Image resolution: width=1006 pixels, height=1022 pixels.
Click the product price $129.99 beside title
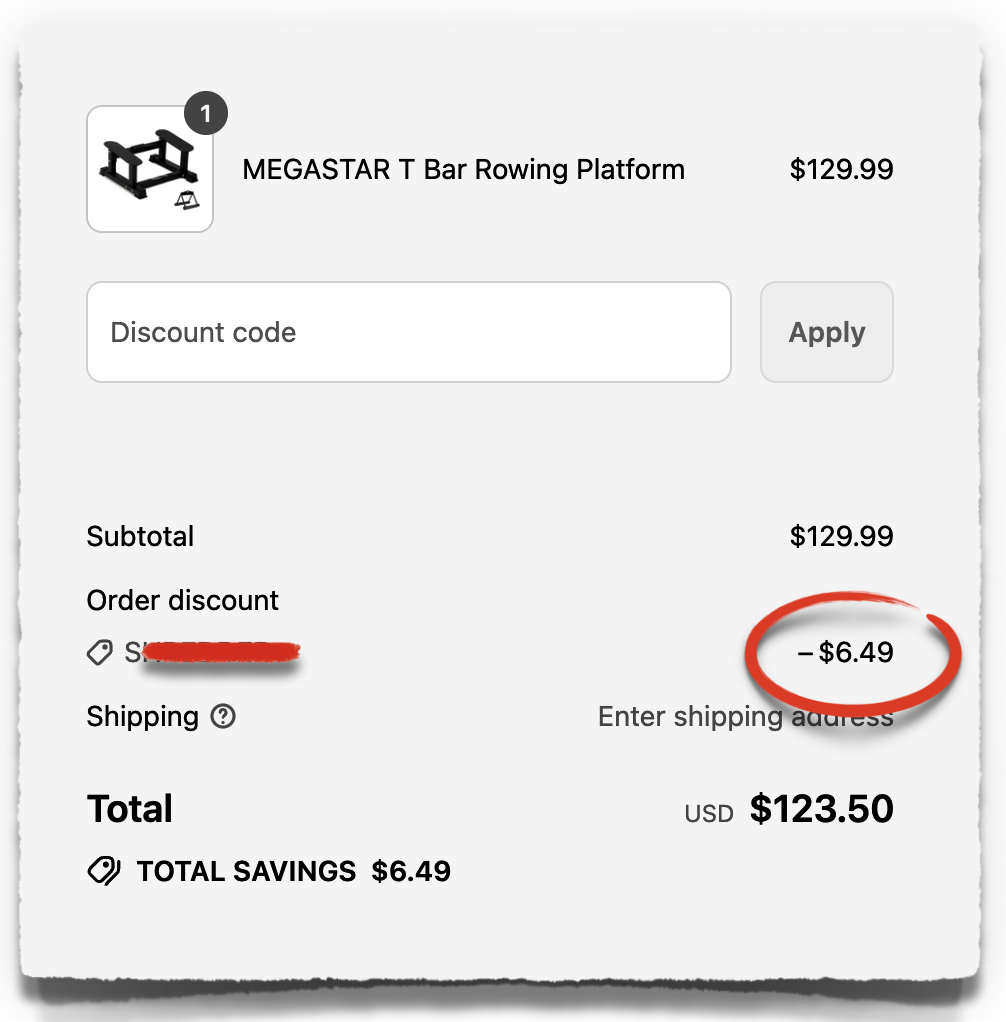(x=841, y=169)
